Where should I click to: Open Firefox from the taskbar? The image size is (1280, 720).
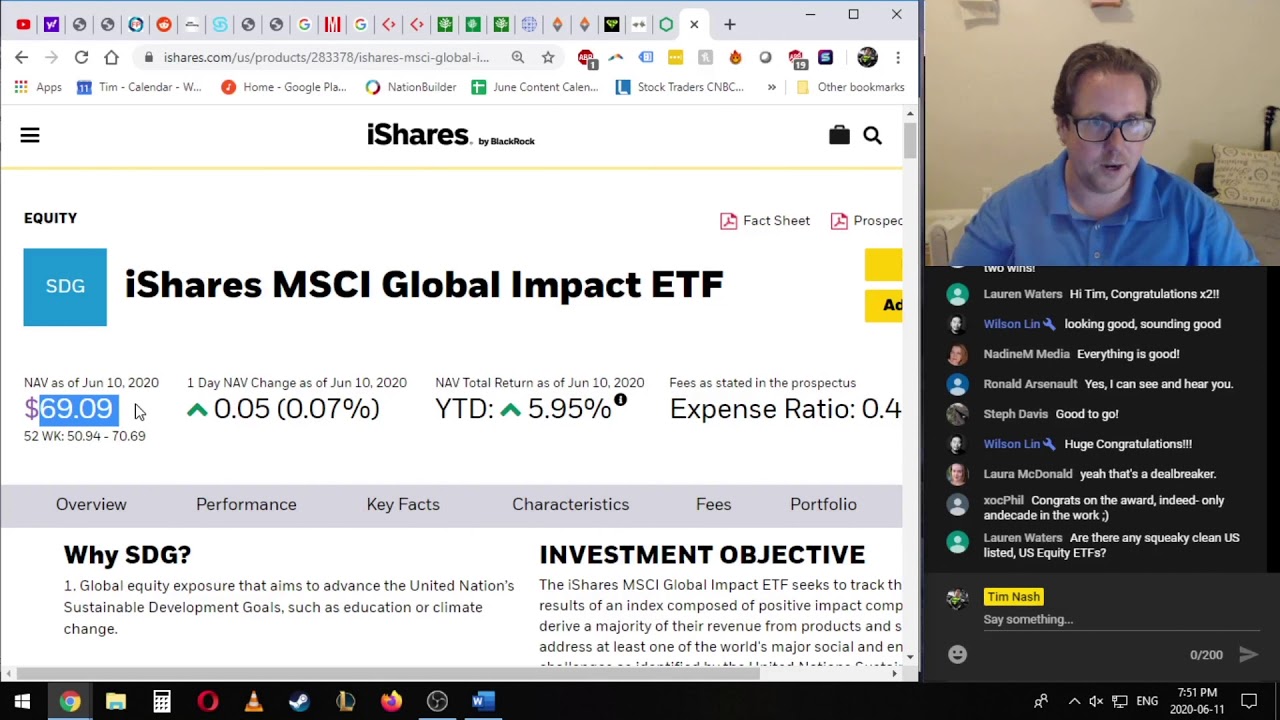(x=391, y=701)
